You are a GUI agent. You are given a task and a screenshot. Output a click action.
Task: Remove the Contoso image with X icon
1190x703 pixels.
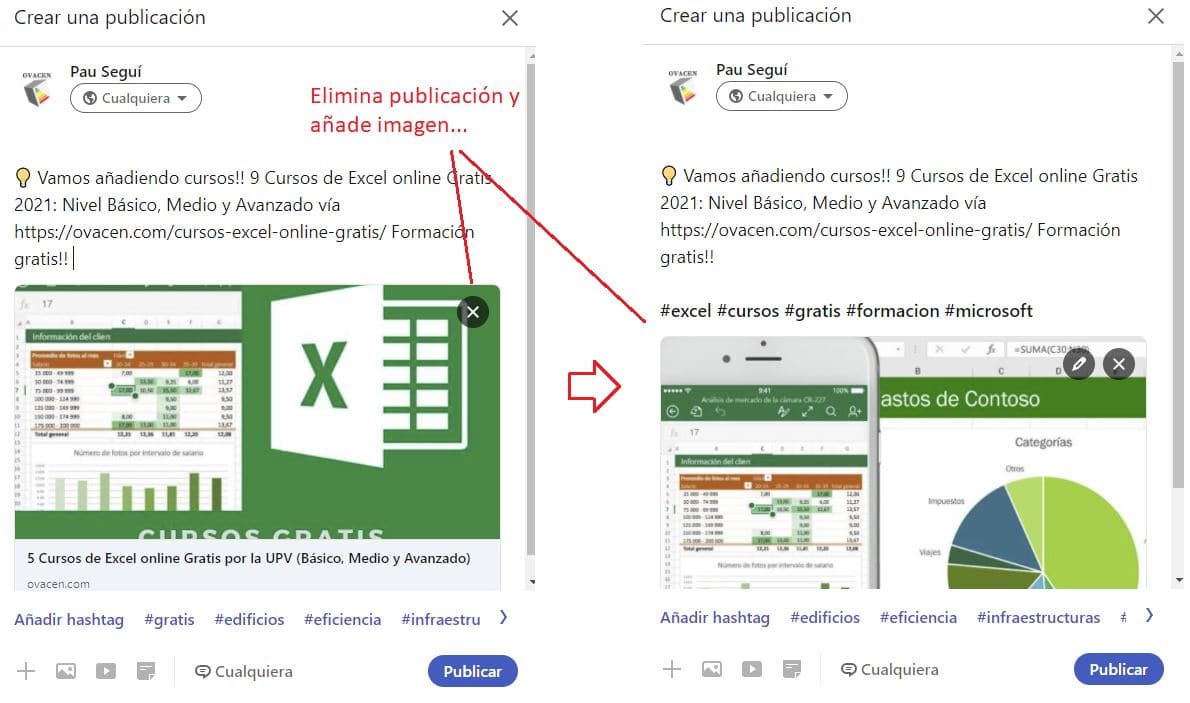click(x=1119, y=364)
